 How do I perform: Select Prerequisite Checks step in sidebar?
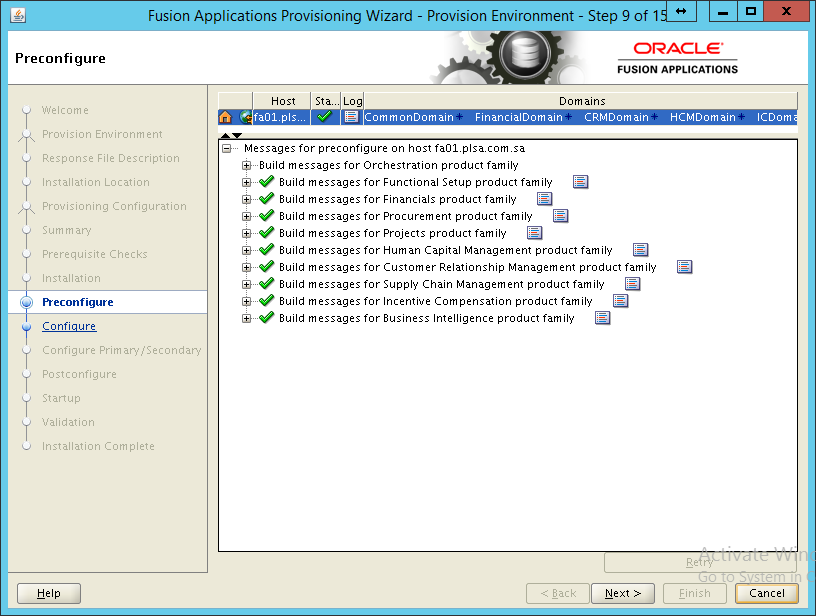95,254
